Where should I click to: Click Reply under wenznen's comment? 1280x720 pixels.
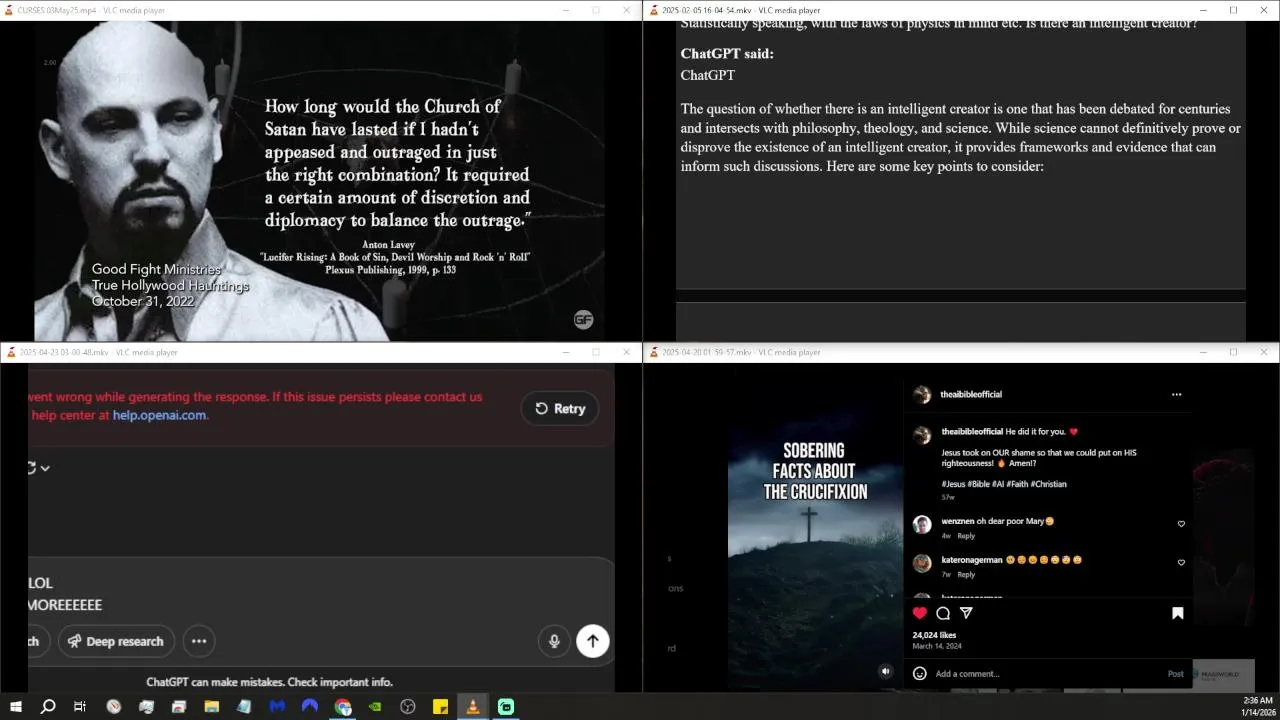click(966, 536)
